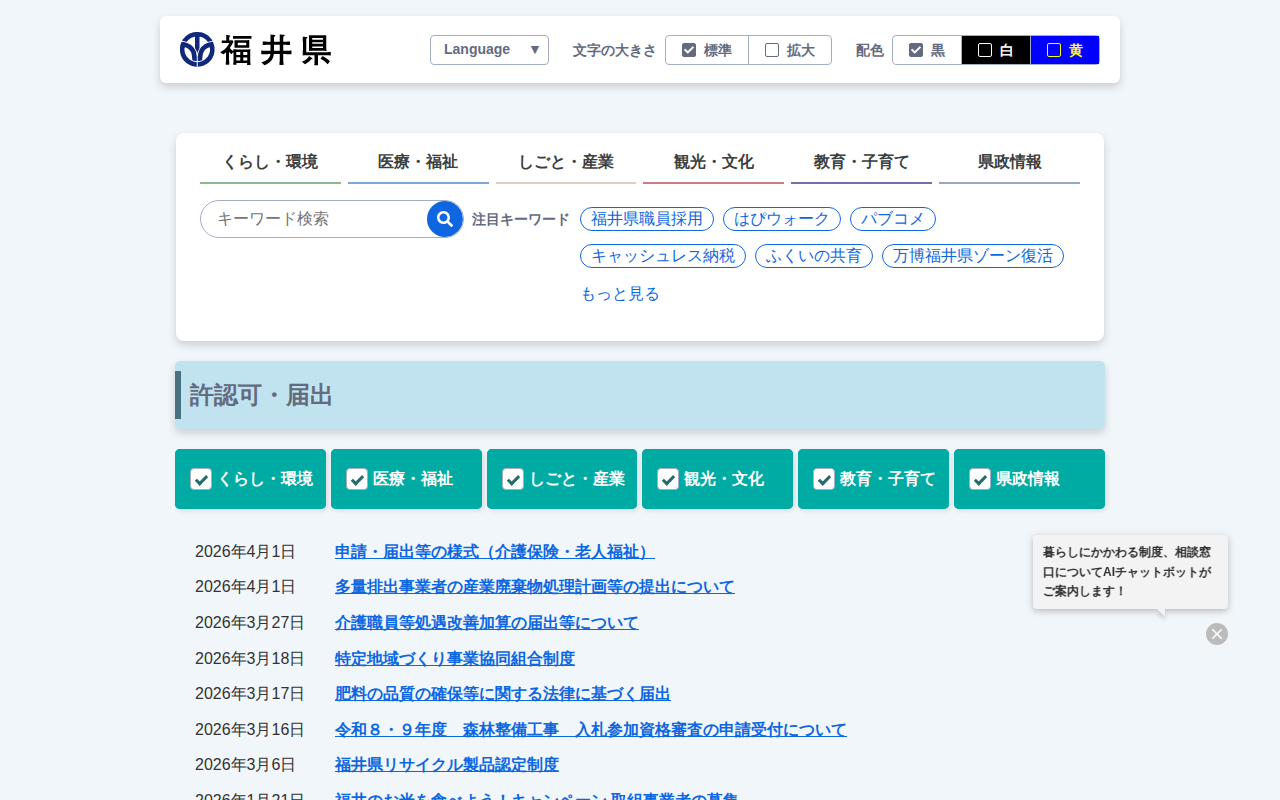Click the Fukui Prefecture logo

(255, 50)
